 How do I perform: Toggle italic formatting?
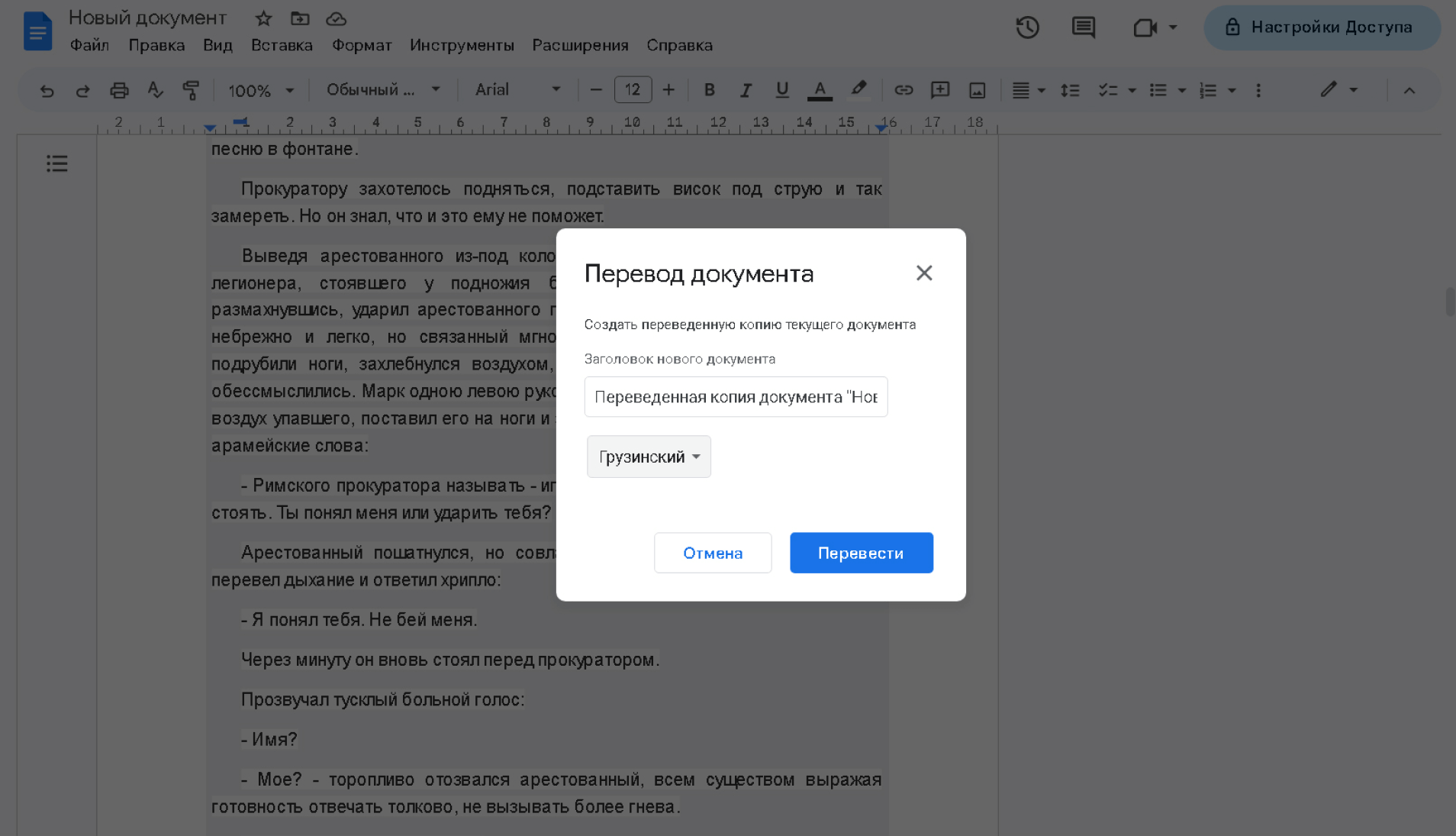click(746, 90)
